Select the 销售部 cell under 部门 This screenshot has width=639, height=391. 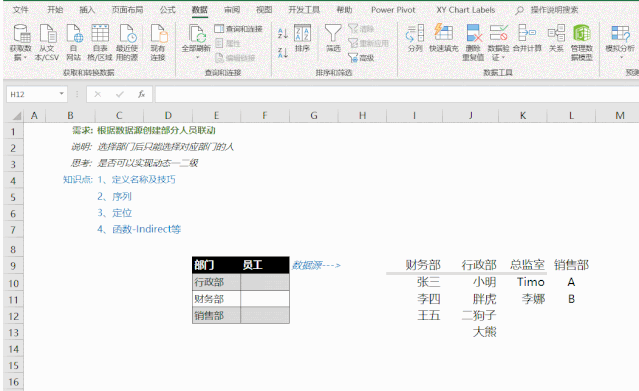pyautogui.click(x=216, y=316)
